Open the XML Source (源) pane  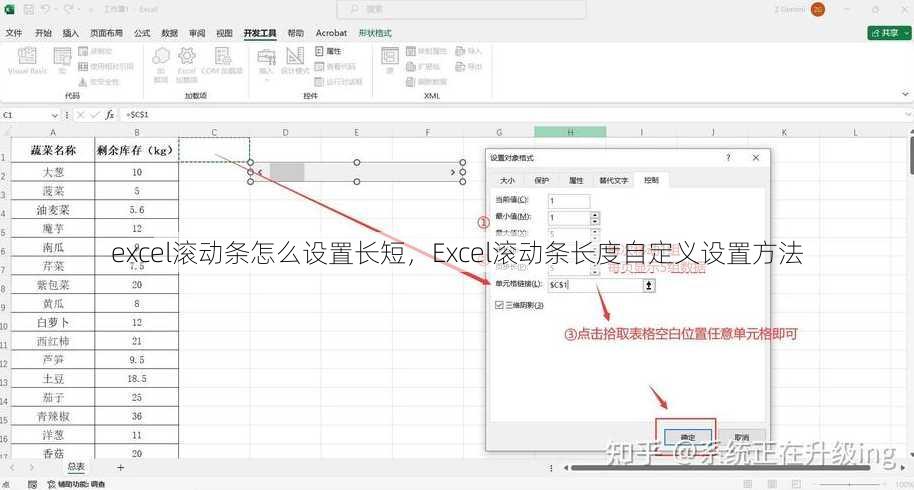pyautogui.click(x=390, y=61)
